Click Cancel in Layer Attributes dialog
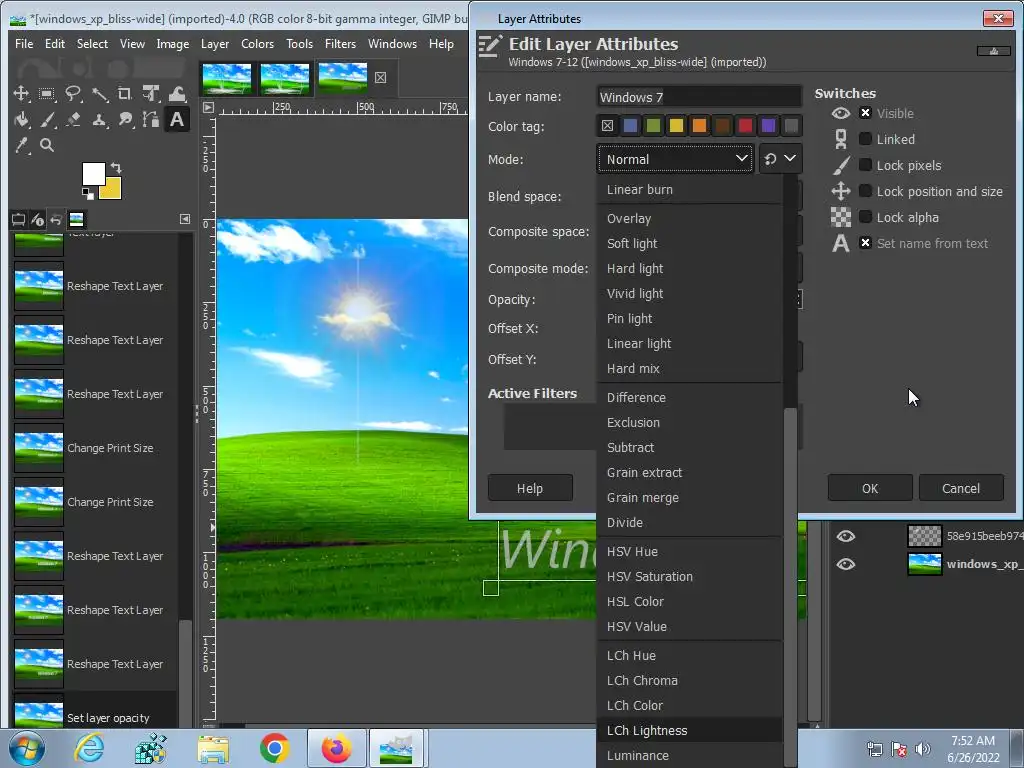This screenshot has width=1024, height=768. click(961, 488)
